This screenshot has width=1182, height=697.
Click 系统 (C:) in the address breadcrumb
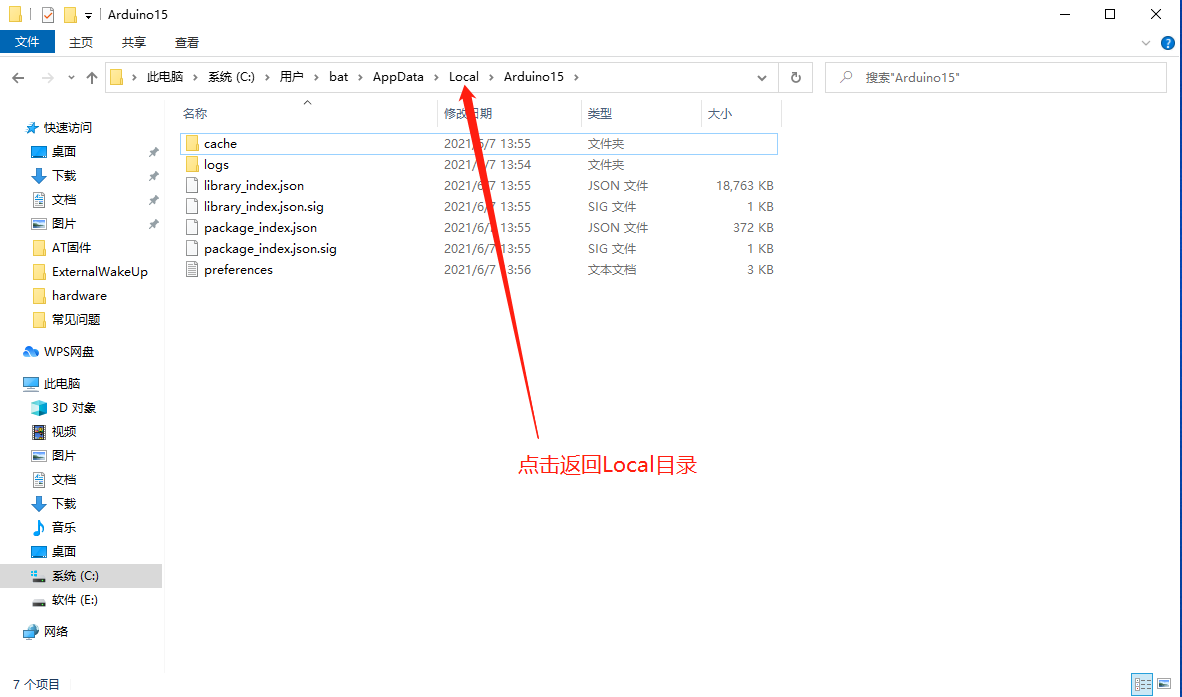pos(231,77)
